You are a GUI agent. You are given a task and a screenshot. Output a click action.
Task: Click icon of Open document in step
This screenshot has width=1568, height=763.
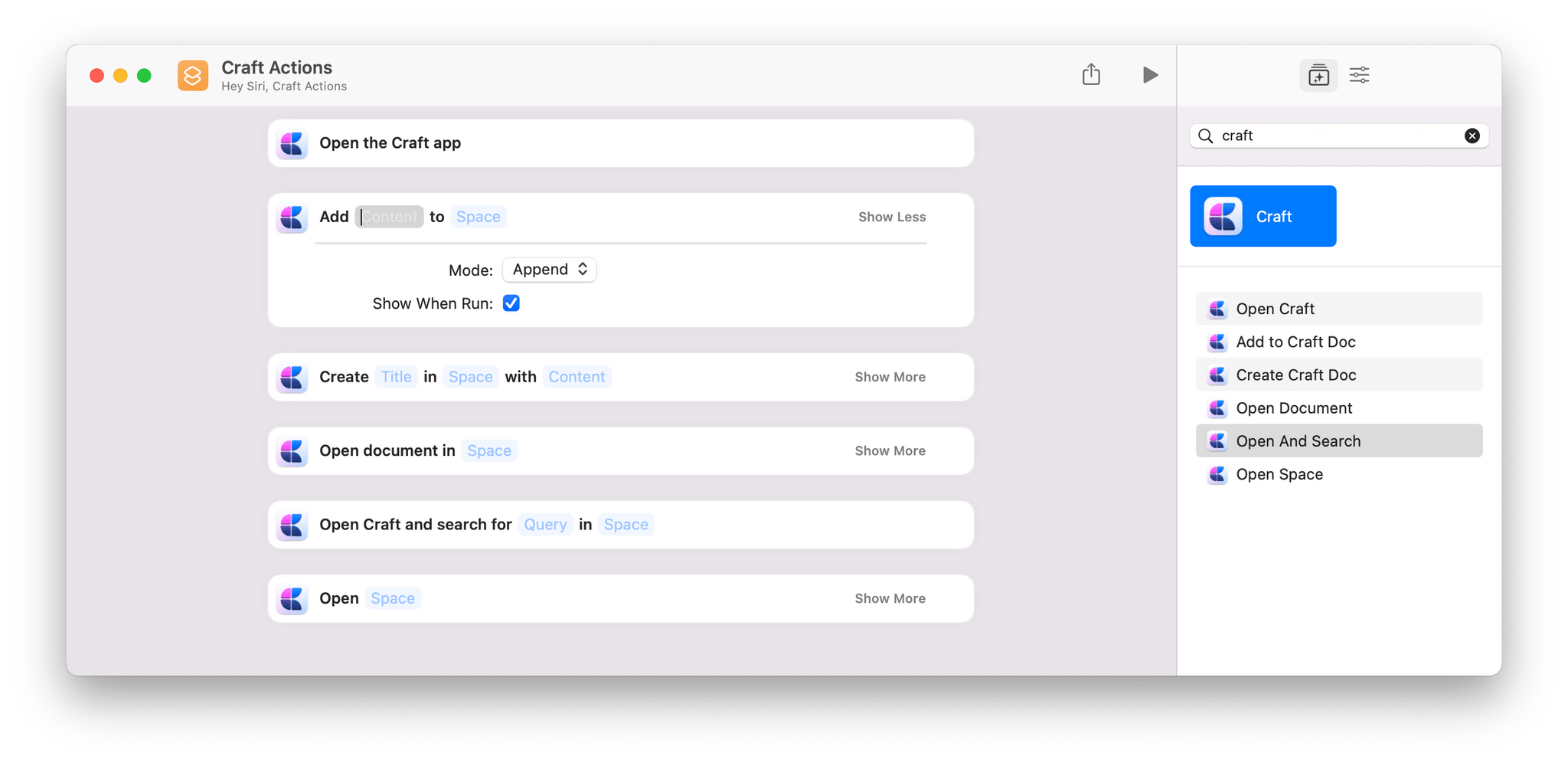tap(292, 450)
